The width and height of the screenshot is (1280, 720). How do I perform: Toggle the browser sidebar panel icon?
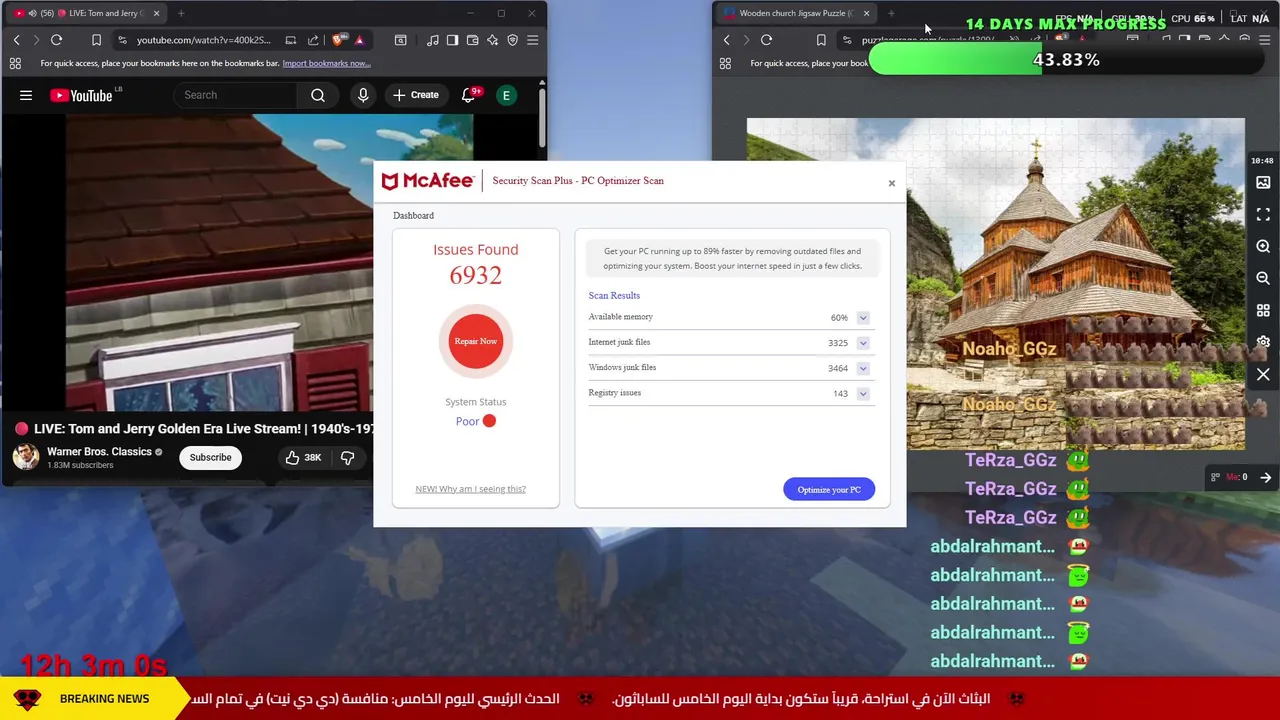[452, 40]
